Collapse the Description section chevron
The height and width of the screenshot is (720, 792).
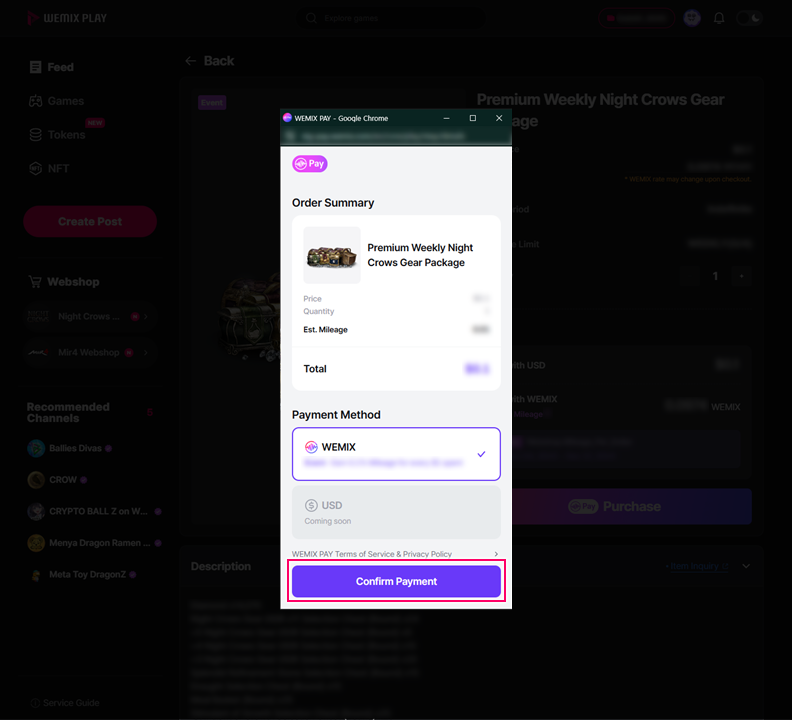coord(746,566)
